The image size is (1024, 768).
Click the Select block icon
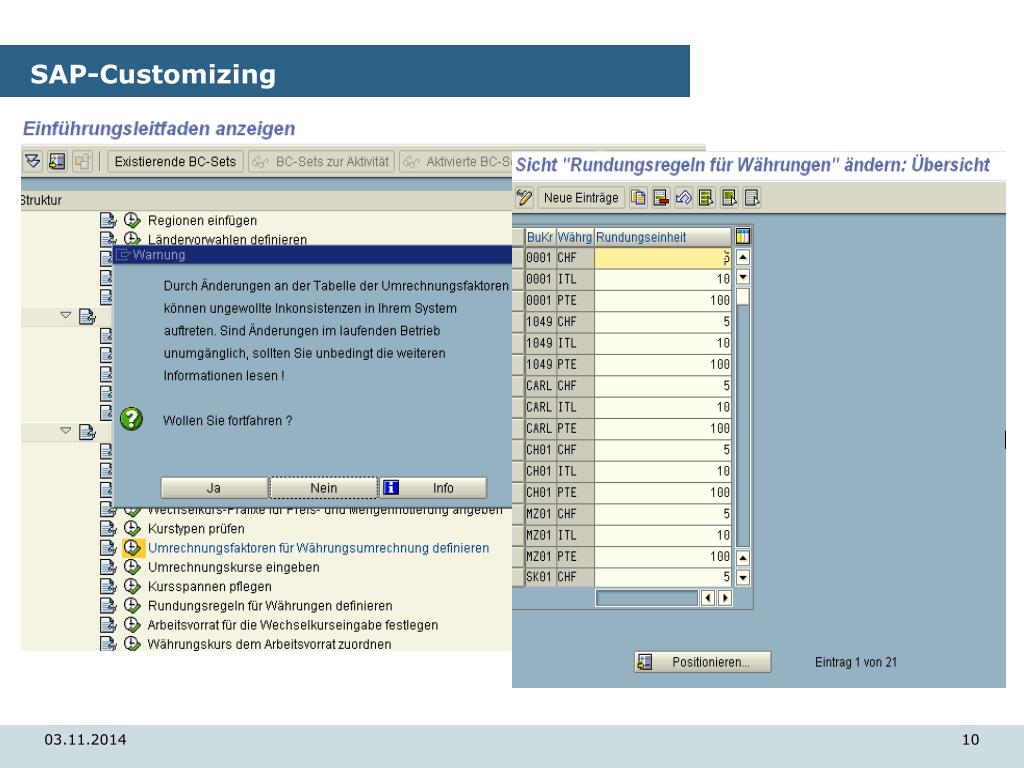point(729,197)
